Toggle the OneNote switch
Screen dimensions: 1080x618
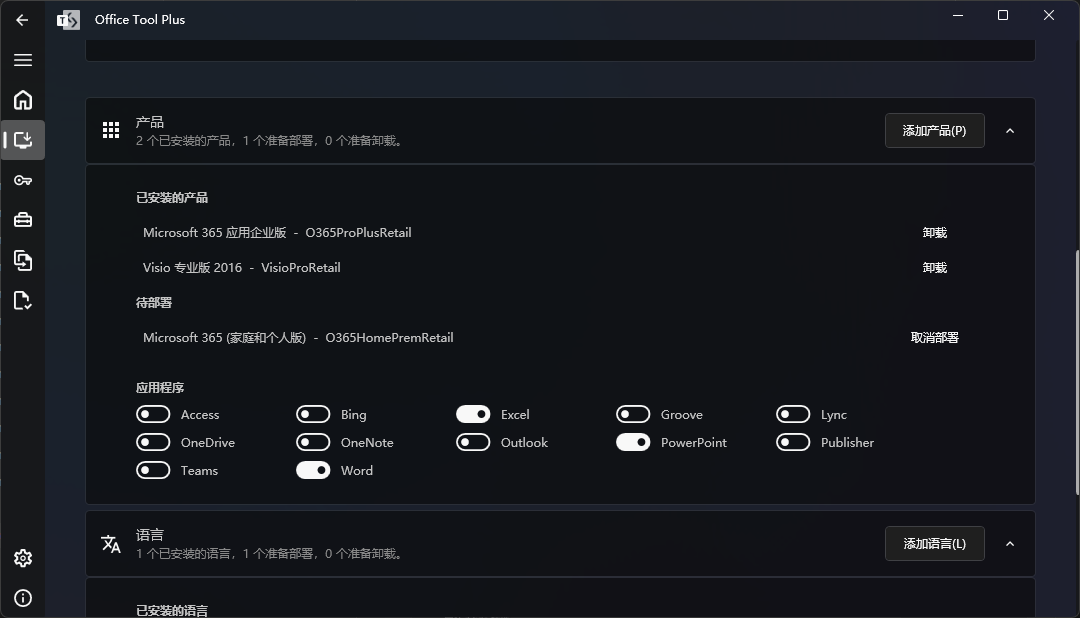[313, 442]
